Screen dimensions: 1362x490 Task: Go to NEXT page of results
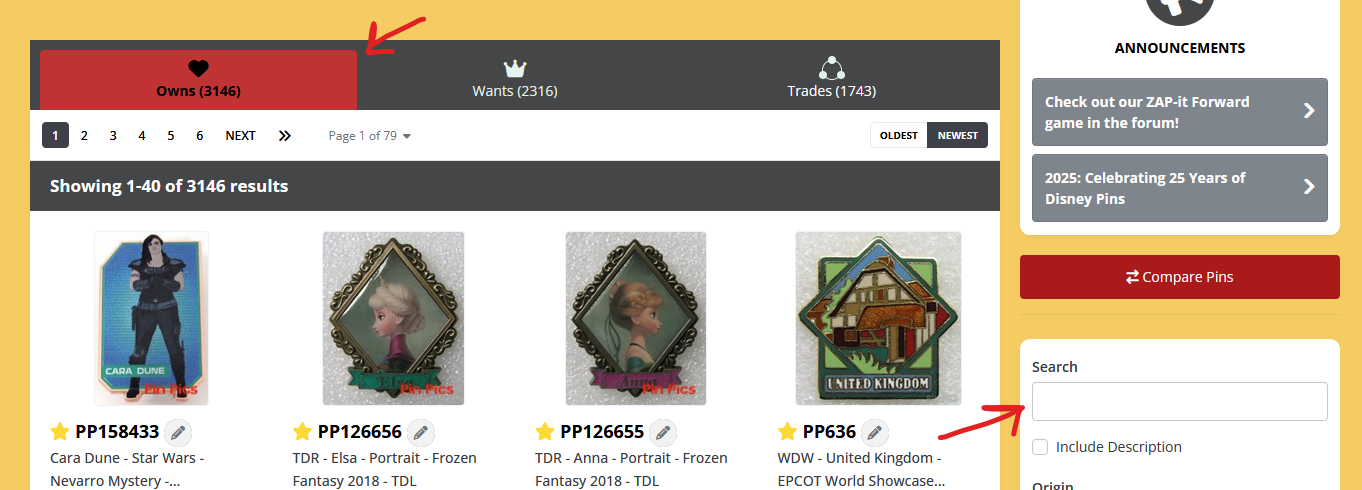pos(240,135)
